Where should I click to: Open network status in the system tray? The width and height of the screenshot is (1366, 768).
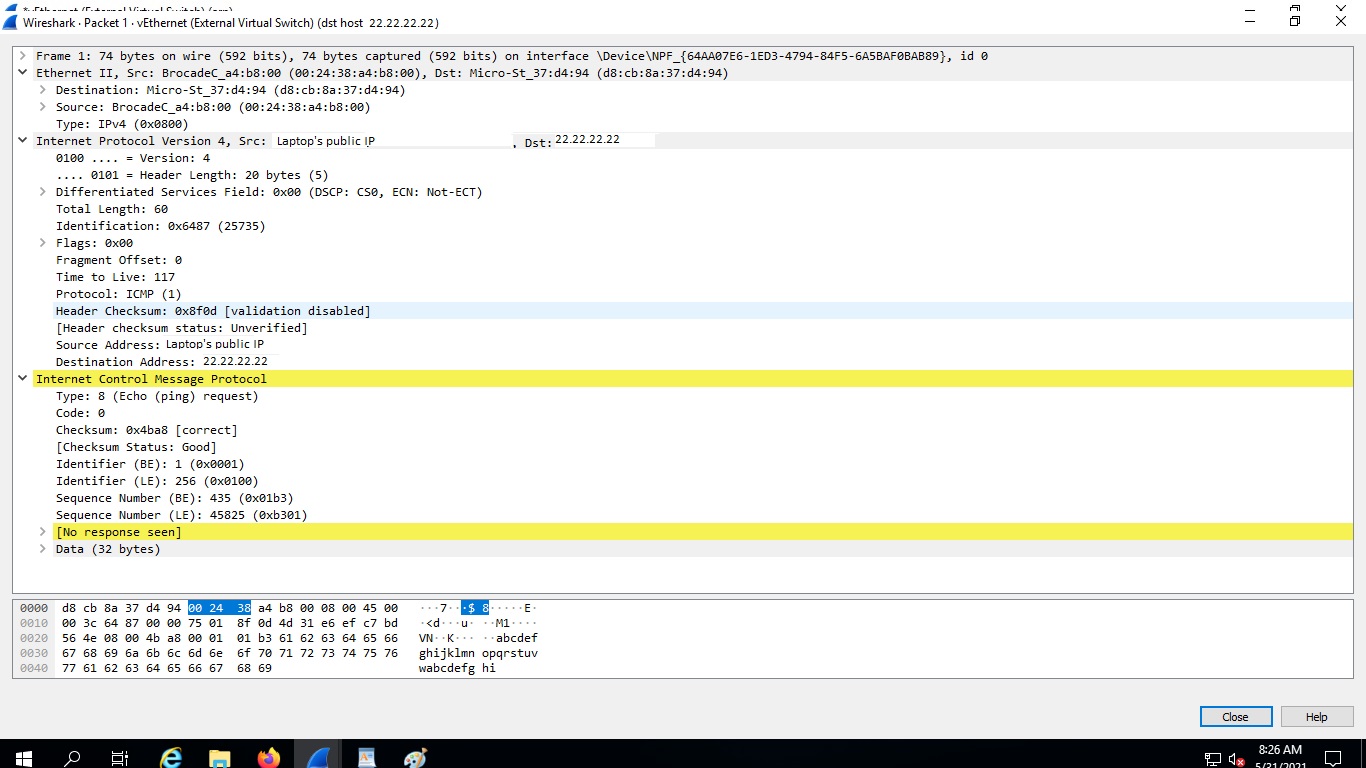coord(1213,759)
